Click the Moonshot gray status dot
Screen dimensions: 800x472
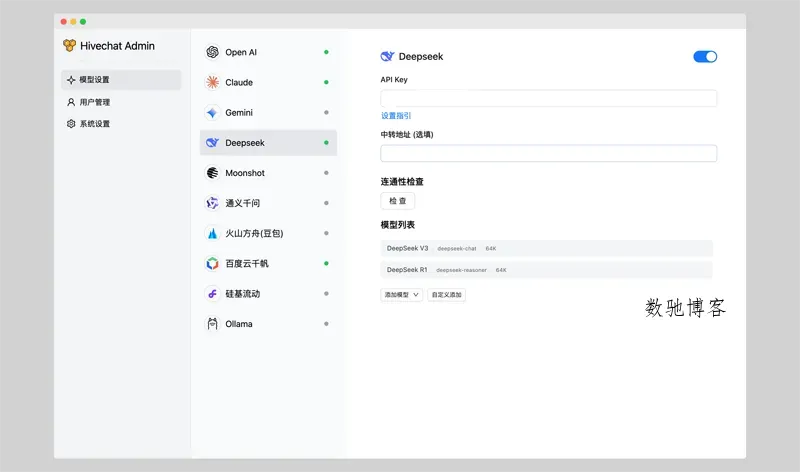[x=326, y=173]
